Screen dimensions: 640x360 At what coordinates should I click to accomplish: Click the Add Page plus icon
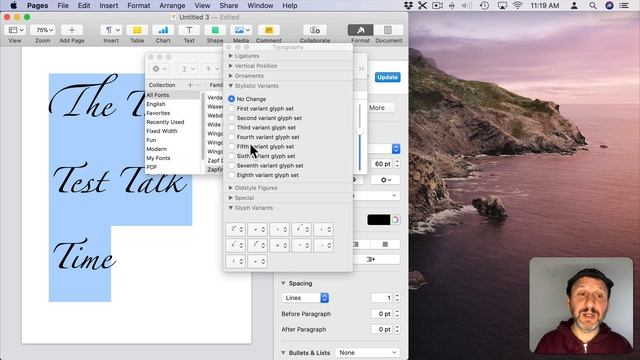pos(71,30)
